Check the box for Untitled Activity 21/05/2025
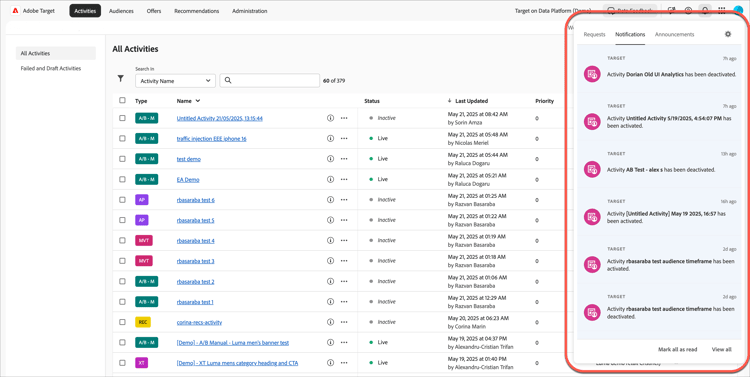The width and height of the screenshot is (750, 377). tap(122, 118)
